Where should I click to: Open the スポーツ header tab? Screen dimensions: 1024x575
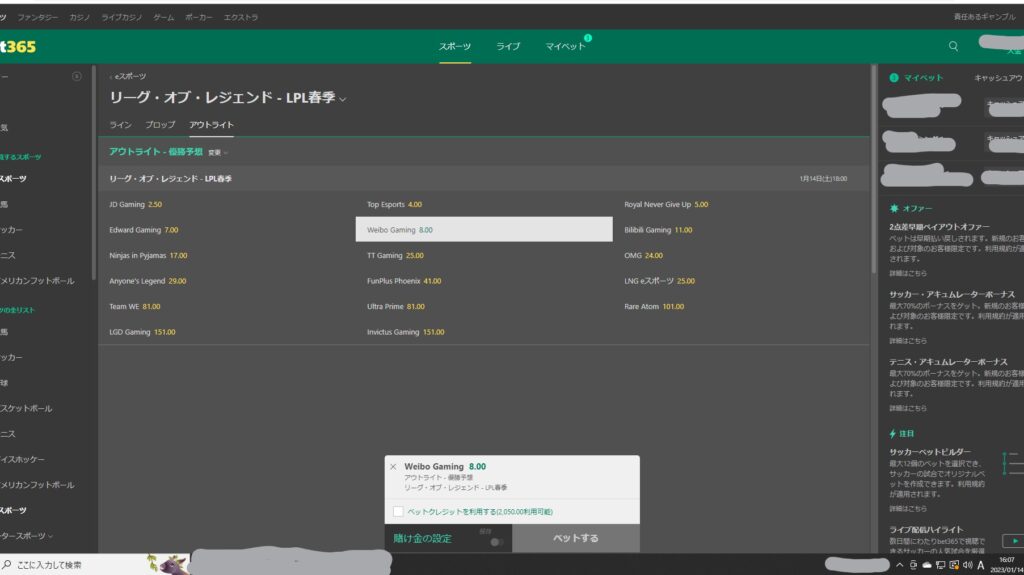[x=455, y=46]
